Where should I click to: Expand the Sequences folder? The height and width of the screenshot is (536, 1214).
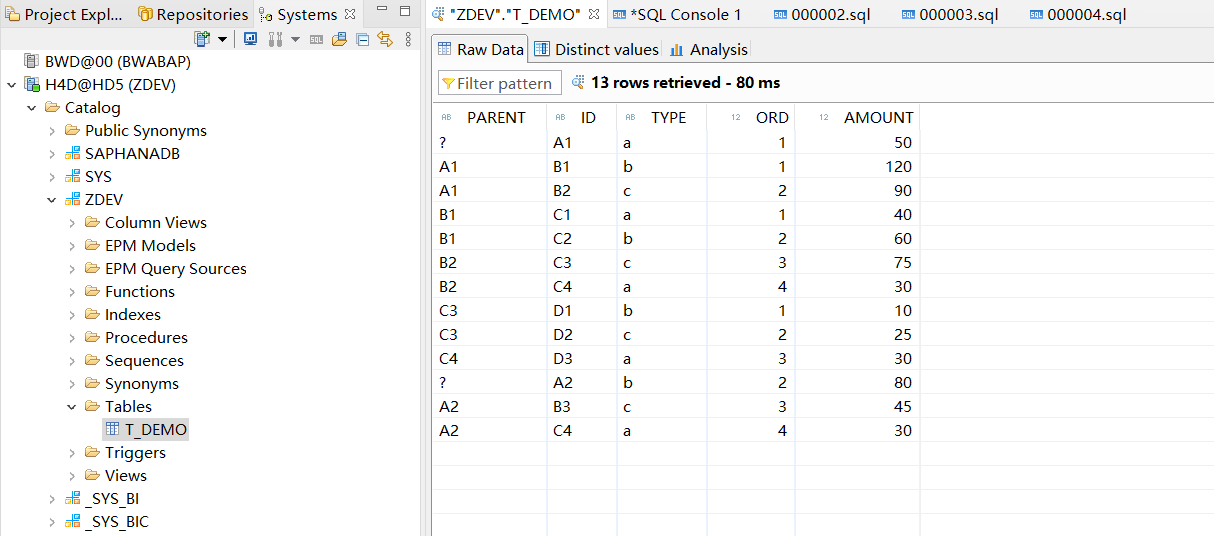click(x=72, y=361)
